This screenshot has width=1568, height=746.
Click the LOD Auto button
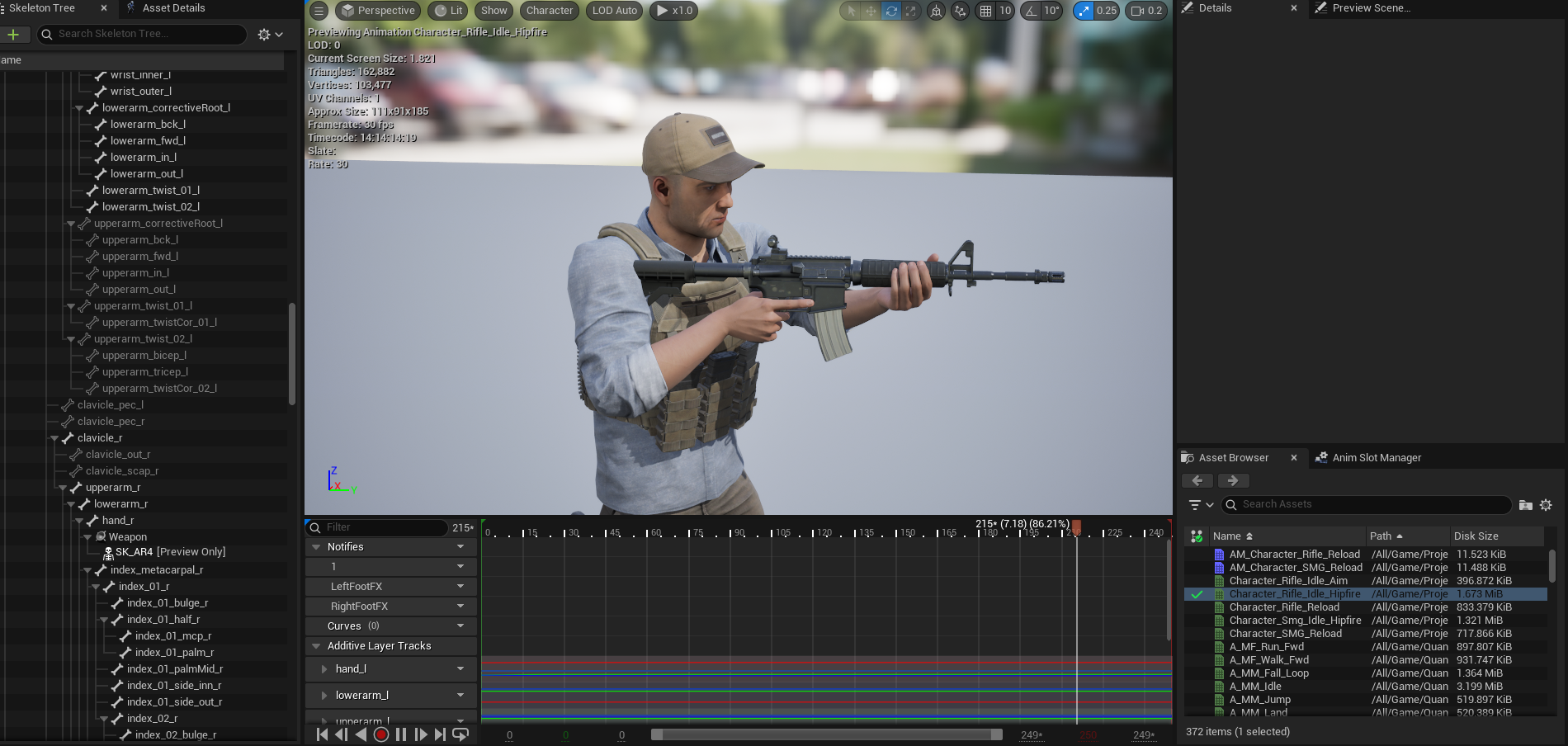coord(613,11)
